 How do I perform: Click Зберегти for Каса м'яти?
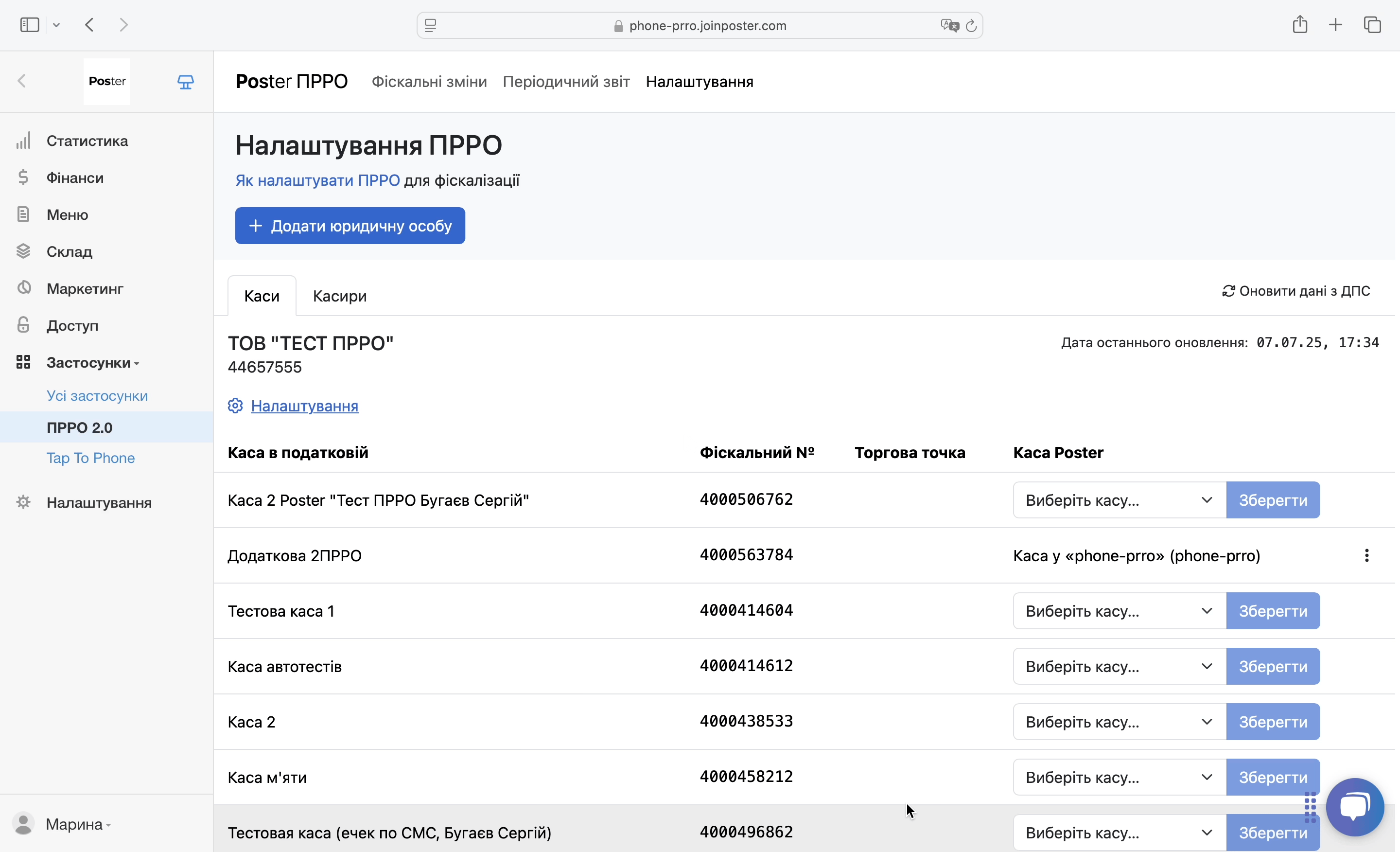(1273, 777)
